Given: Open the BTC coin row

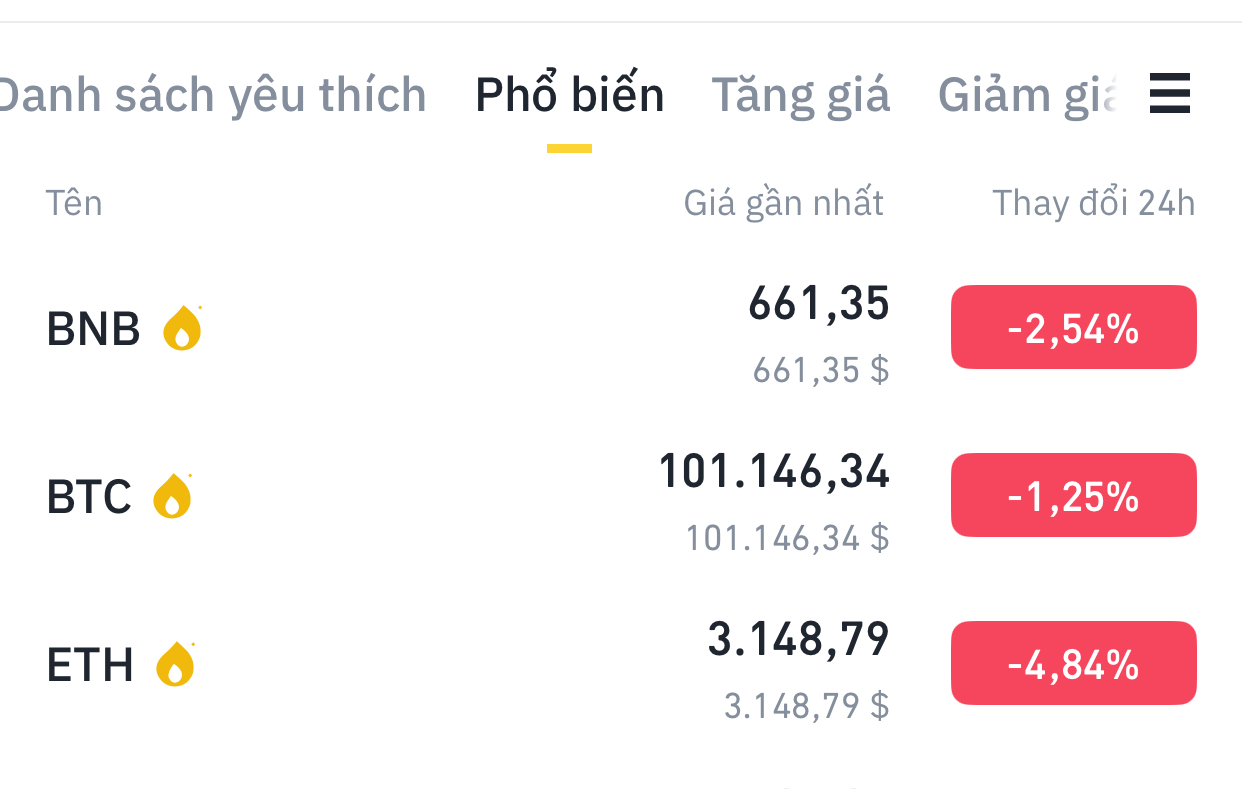Looking at the screenshot, I should 89,496.
